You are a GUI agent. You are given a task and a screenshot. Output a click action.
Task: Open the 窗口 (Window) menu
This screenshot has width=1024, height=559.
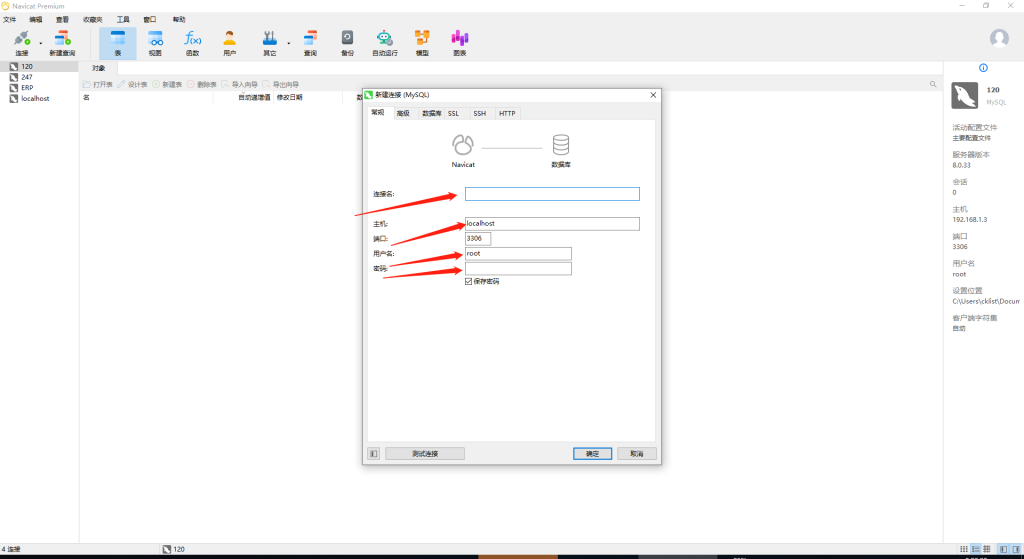[150, 20]
